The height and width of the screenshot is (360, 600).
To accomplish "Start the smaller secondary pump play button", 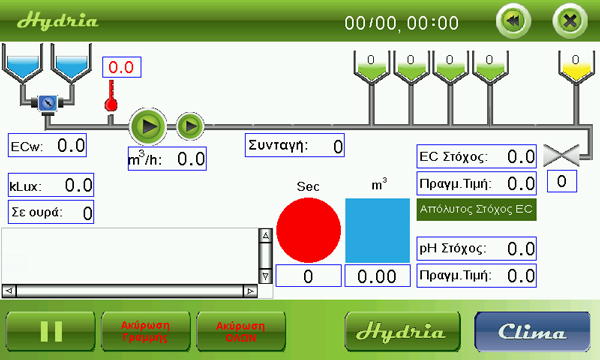I will click(190, 126).
